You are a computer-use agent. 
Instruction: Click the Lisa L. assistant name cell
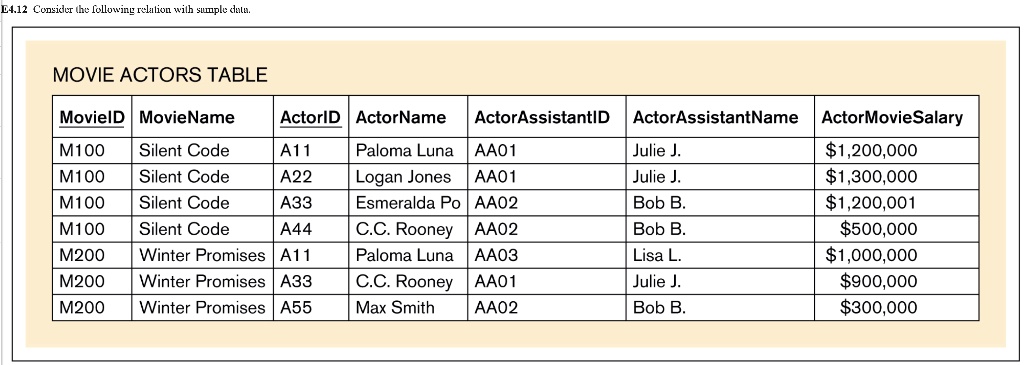(x=720, y=255)
